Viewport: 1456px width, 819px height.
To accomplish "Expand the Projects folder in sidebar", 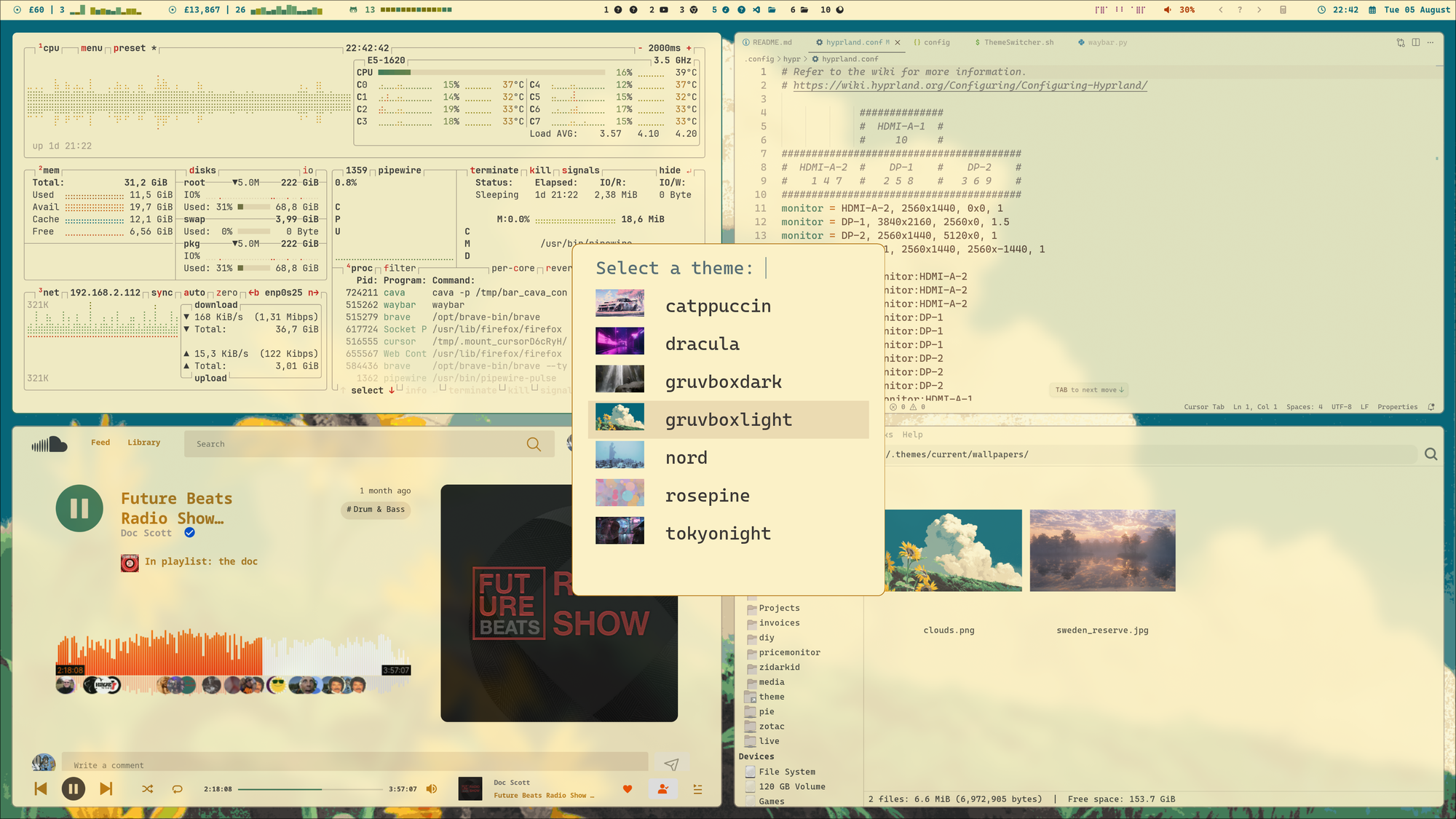I will (779, 608).
